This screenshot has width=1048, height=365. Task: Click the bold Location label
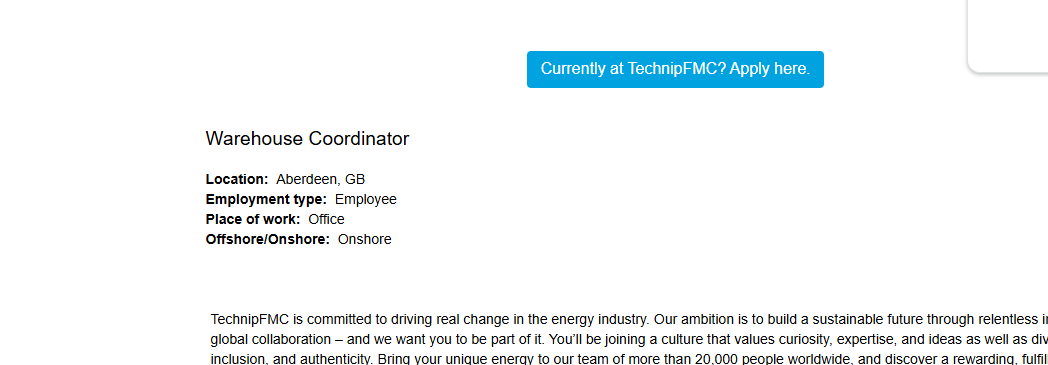coord(237,179)
